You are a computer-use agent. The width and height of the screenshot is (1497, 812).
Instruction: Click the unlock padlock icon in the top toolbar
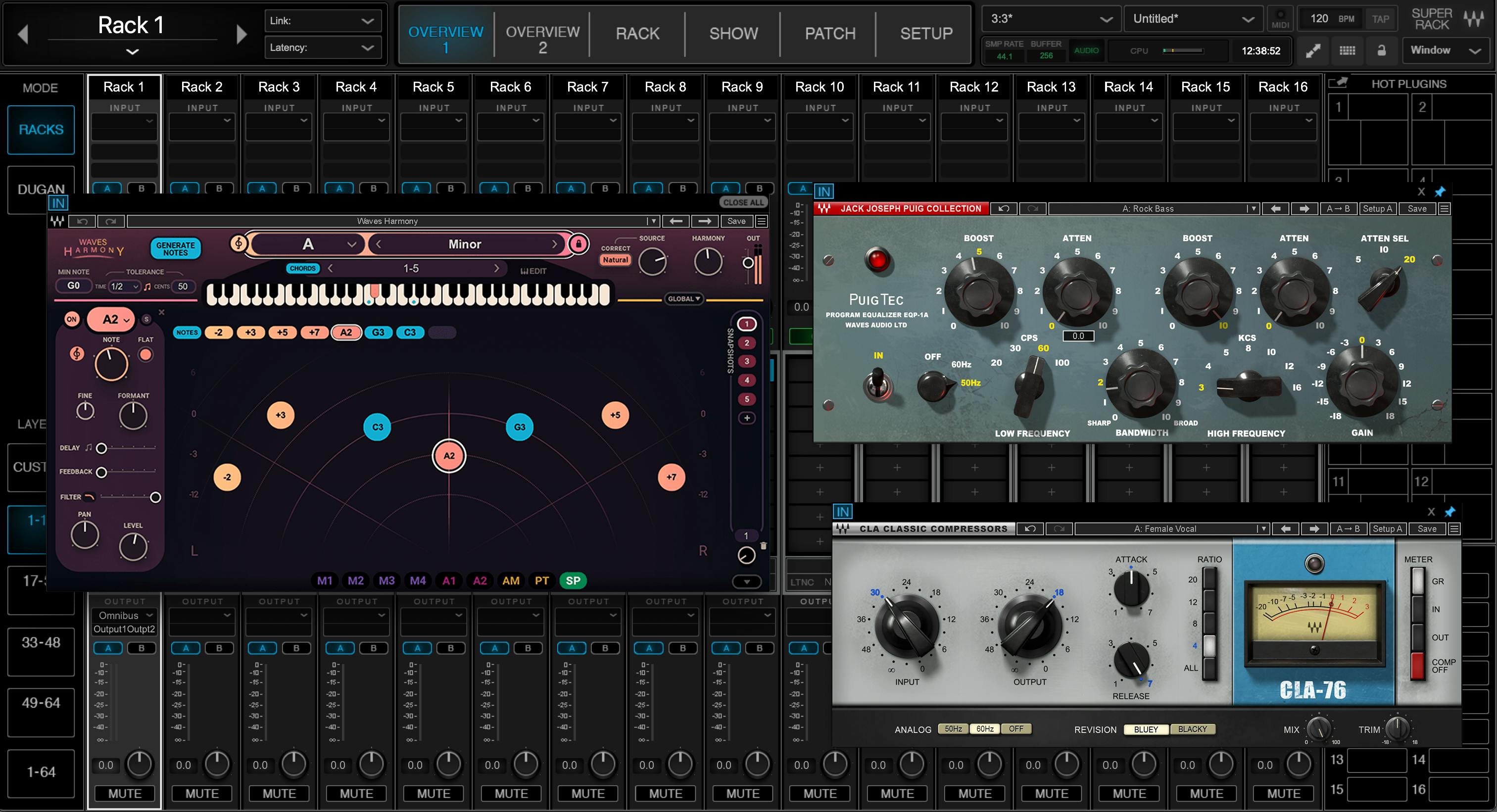[x=1382, y=50]
